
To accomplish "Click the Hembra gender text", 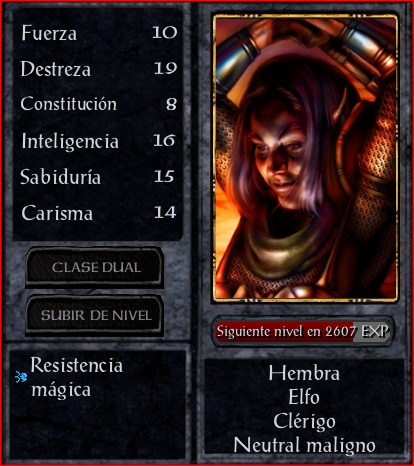I will click(x=304, y=373).
